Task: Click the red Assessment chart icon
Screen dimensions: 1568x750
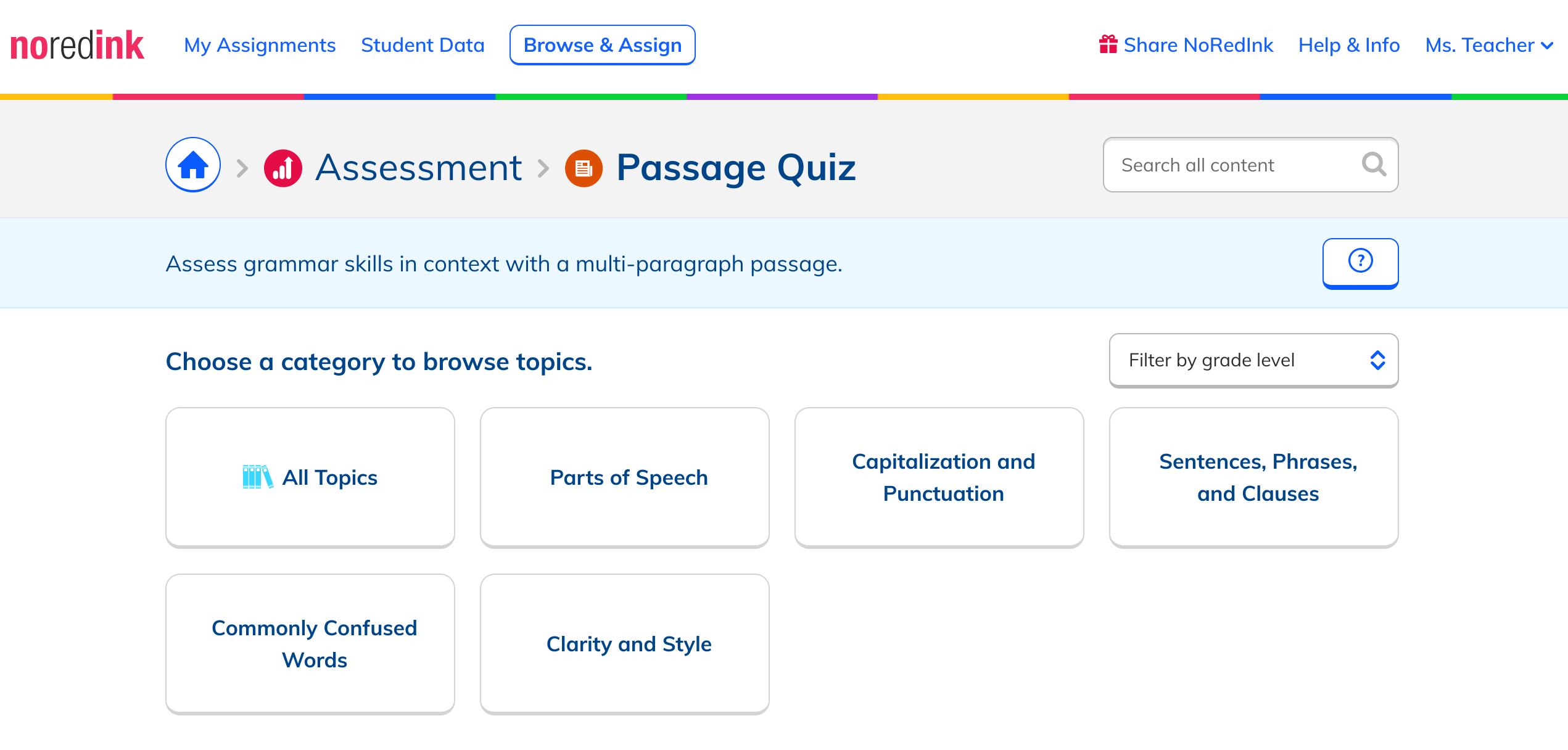Action: (x=283, y=168)
